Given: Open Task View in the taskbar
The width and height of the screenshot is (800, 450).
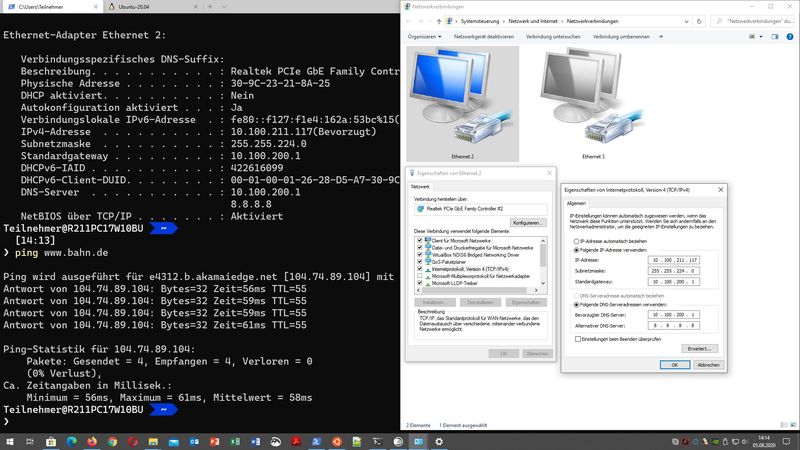Looking at the screenshot, I should 30,442.
